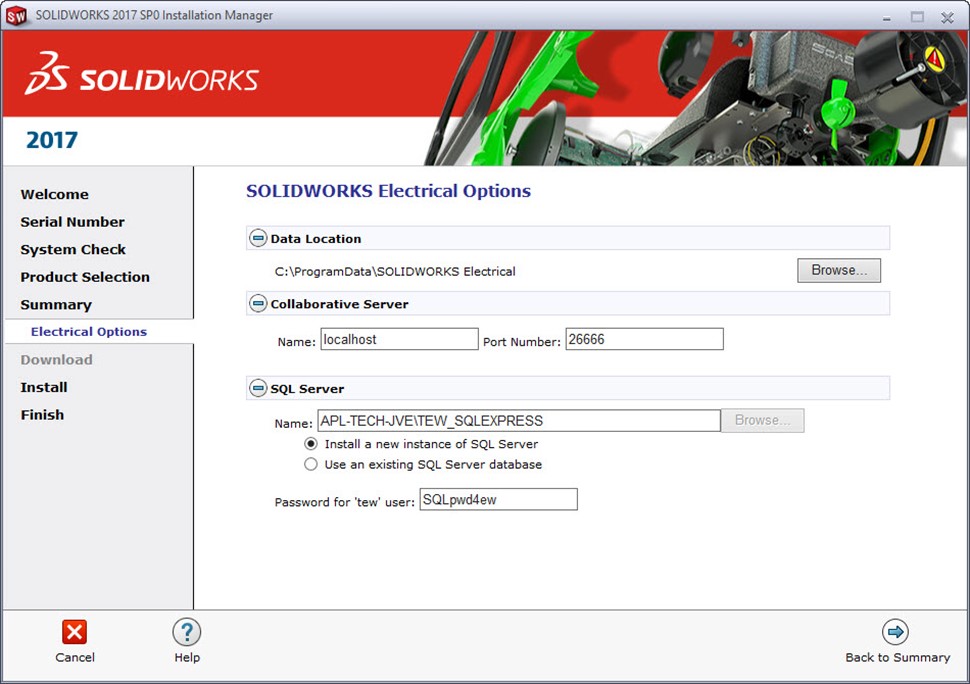Select Install a new instance of SQL Server

(x=311, y=443)
